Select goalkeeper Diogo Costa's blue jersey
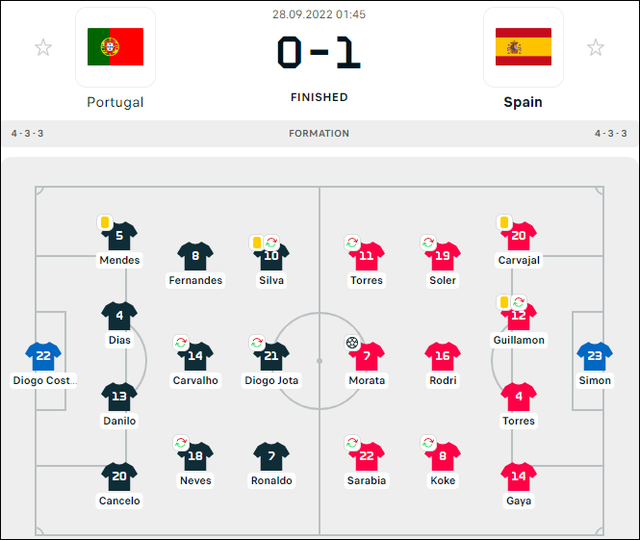The height and width of the screenshot is (540, 640). [x=43, y=356]
